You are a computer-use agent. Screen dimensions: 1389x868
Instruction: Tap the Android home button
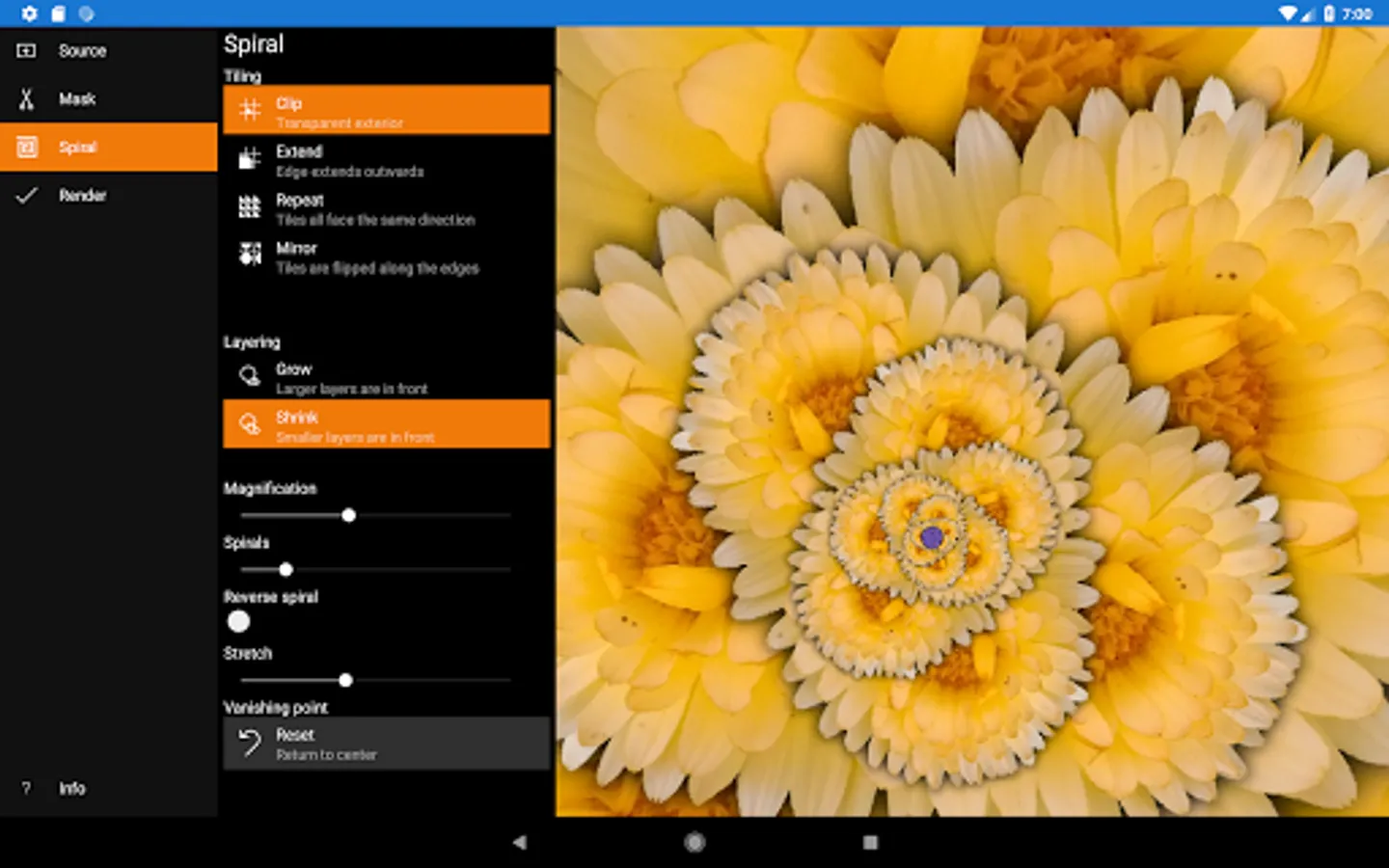pos(694,842)
